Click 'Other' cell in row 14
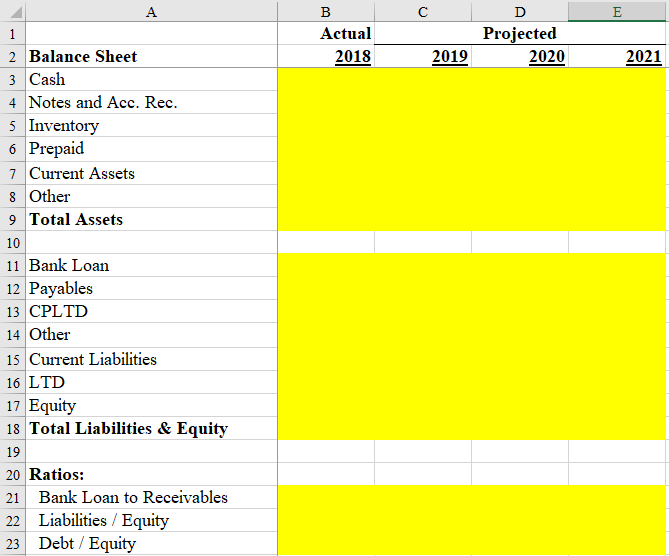Screen dimensions: 669x556 pyautogui.click(x=151, y=335)
